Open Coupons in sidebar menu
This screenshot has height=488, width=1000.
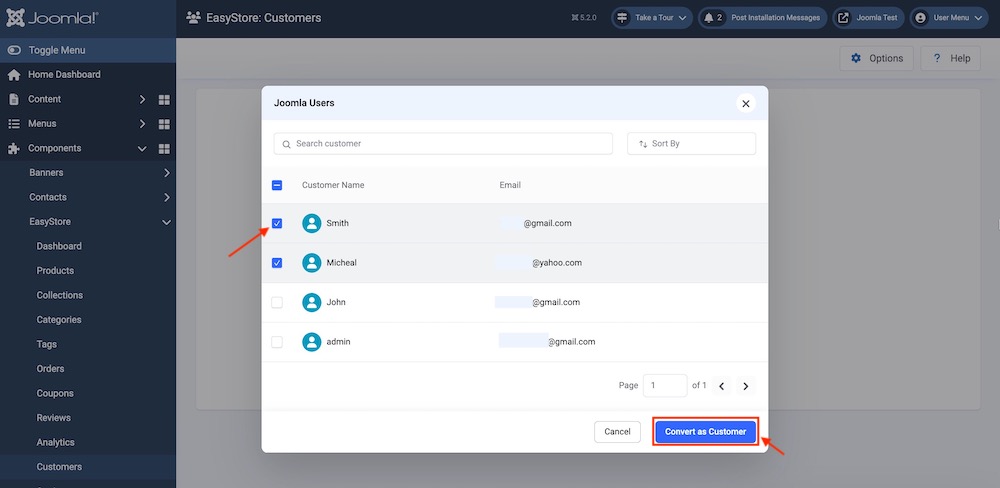[x=55, y=393]
